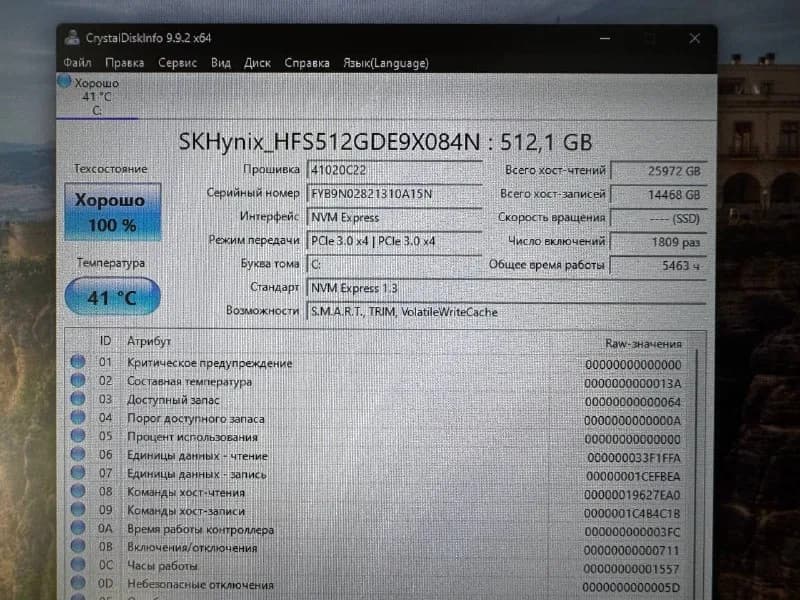Open the Файл menu
The image size is (800, 600).
coord(78,63)
